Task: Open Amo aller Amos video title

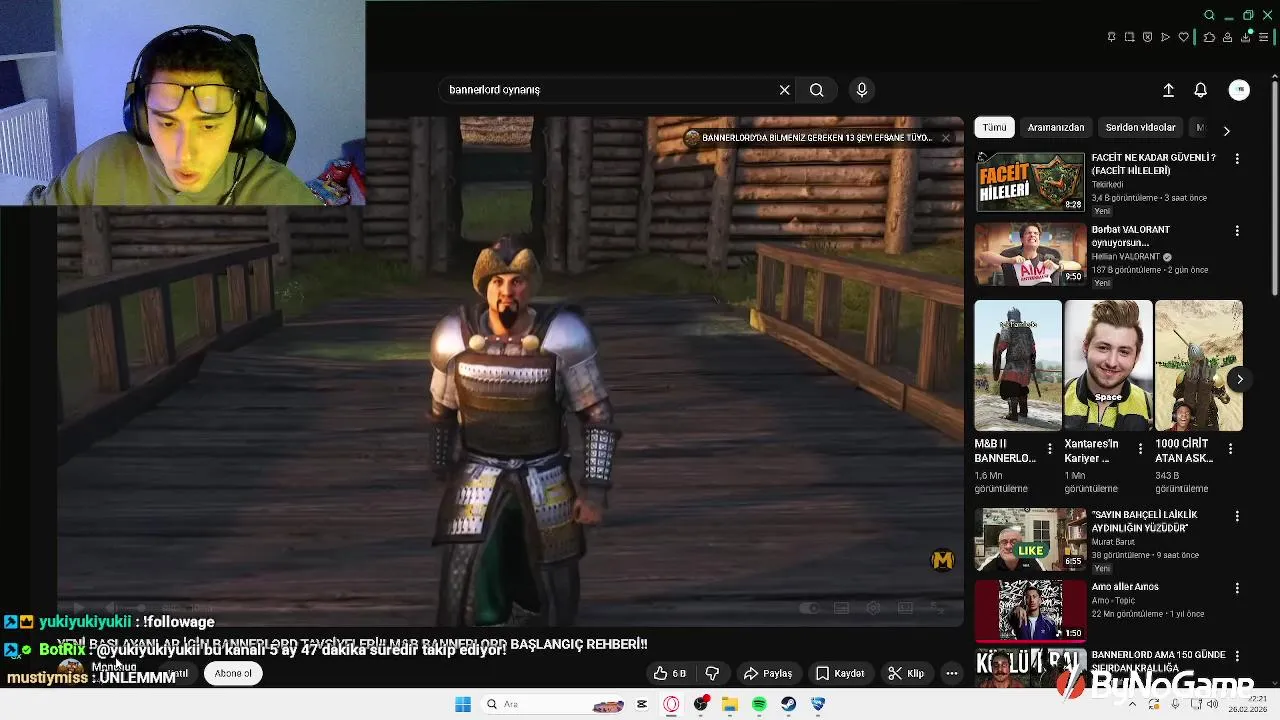Action: coord(1125,587)
